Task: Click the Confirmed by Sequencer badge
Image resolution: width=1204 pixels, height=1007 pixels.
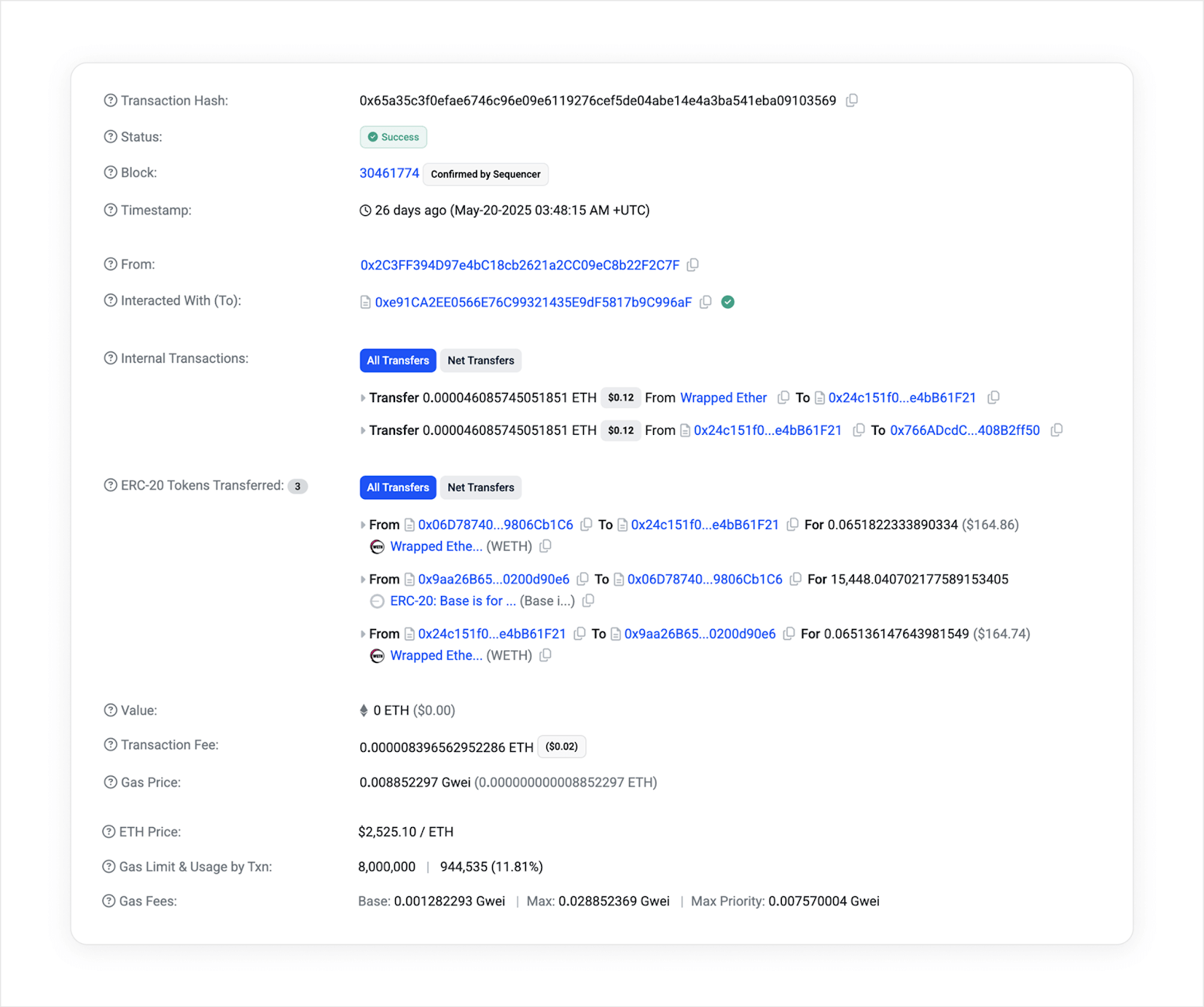Action: click(485, 174)
